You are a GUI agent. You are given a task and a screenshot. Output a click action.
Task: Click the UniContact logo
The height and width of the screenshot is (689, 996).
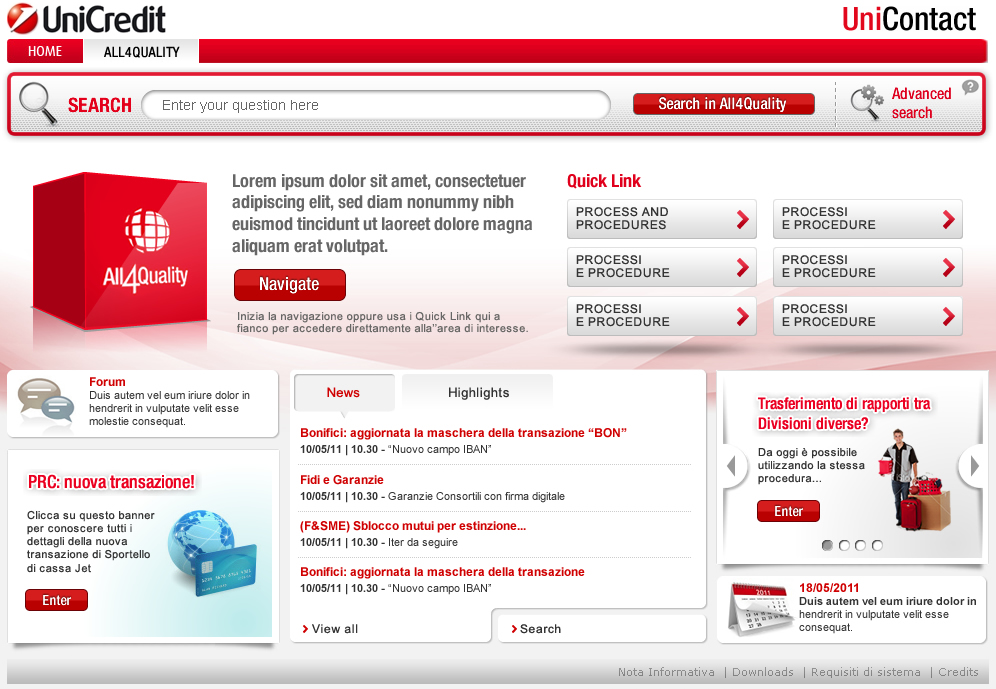(x=909, y=19)
